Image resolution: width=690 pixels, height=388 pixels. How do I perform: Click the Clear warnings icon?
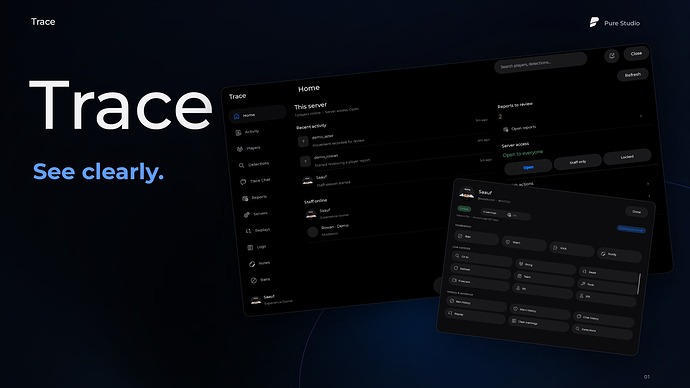click(x=514, y=321)
